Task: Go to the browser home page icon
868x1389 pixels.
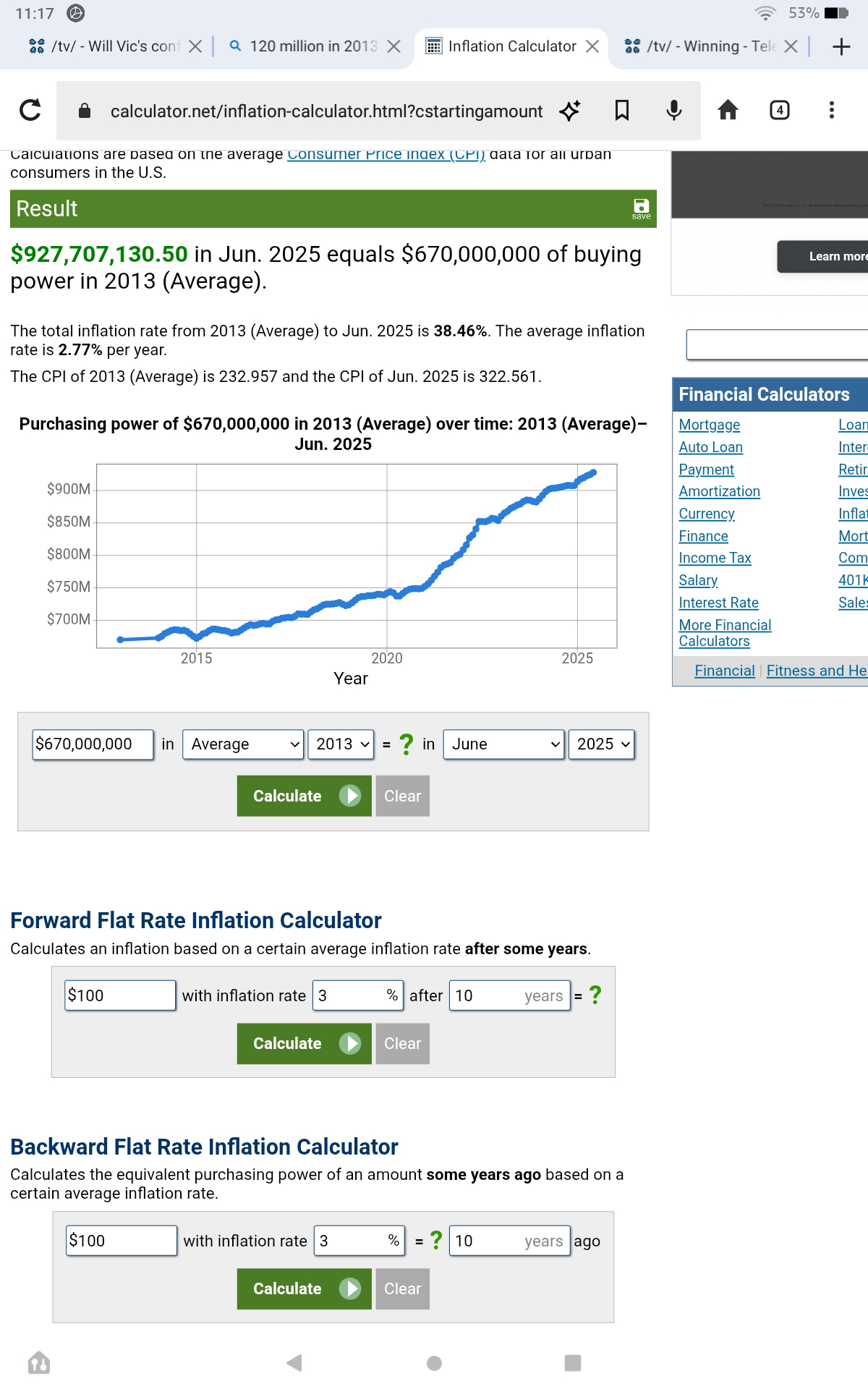Action: click(728, 110)
